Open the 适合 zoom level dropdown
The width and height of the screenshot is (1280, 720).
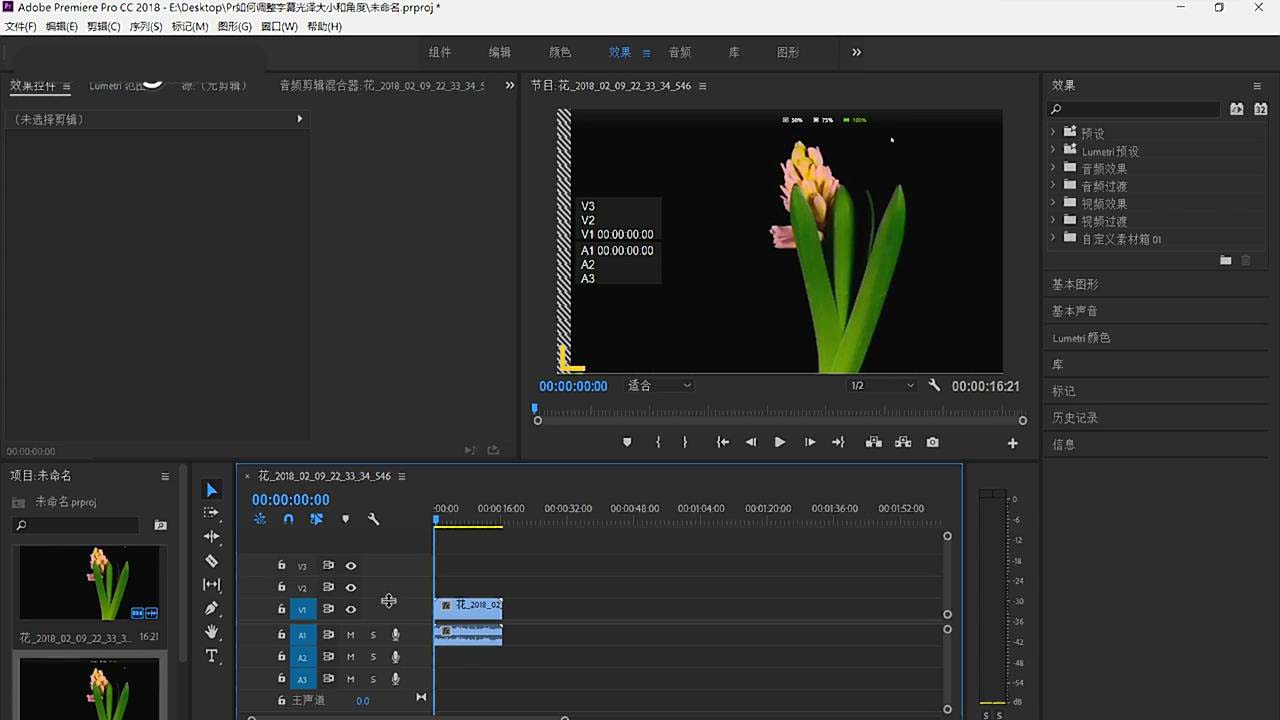659,385
